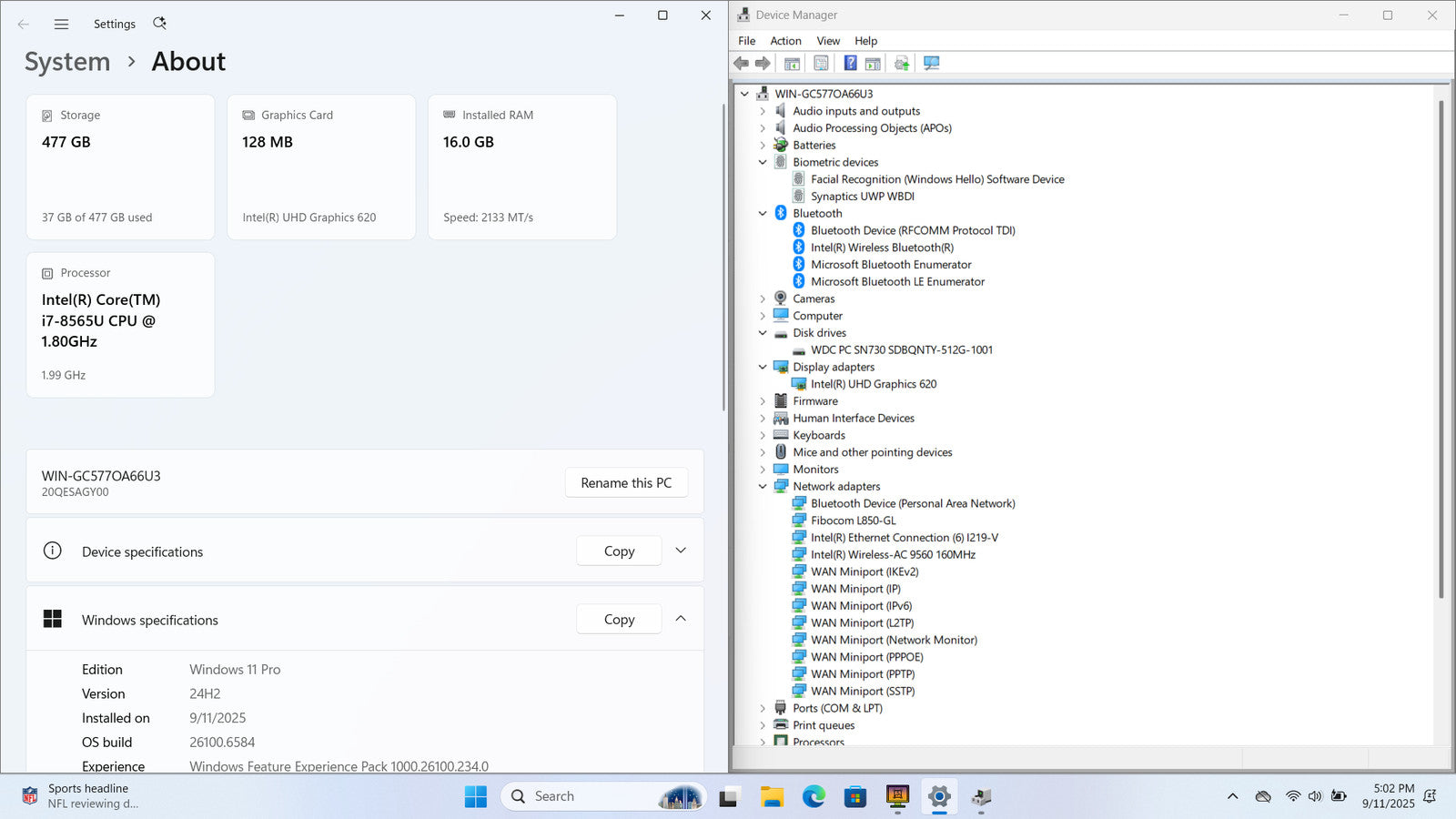1456x819 pixels.
Task: Select Synaptics UWP WBDI device
Action: click(863, 197)
